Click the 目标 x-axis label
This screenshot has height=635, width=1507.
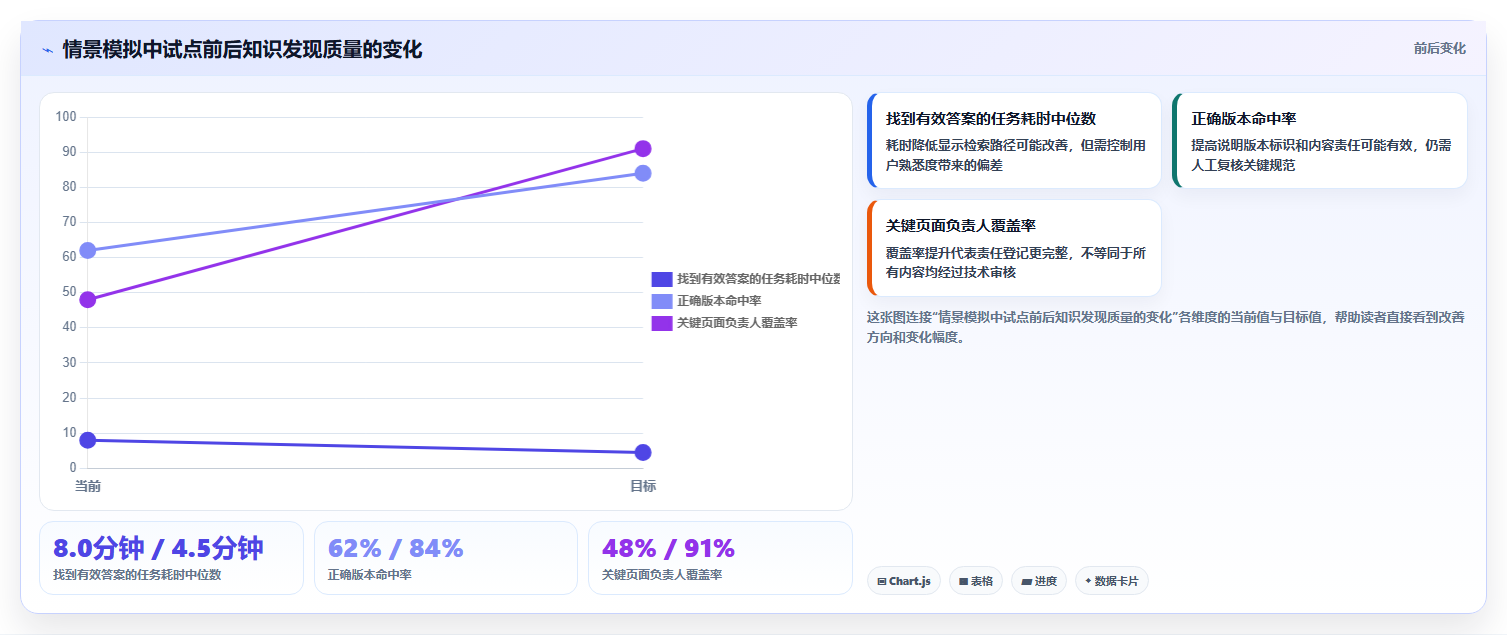click(643, 486)
